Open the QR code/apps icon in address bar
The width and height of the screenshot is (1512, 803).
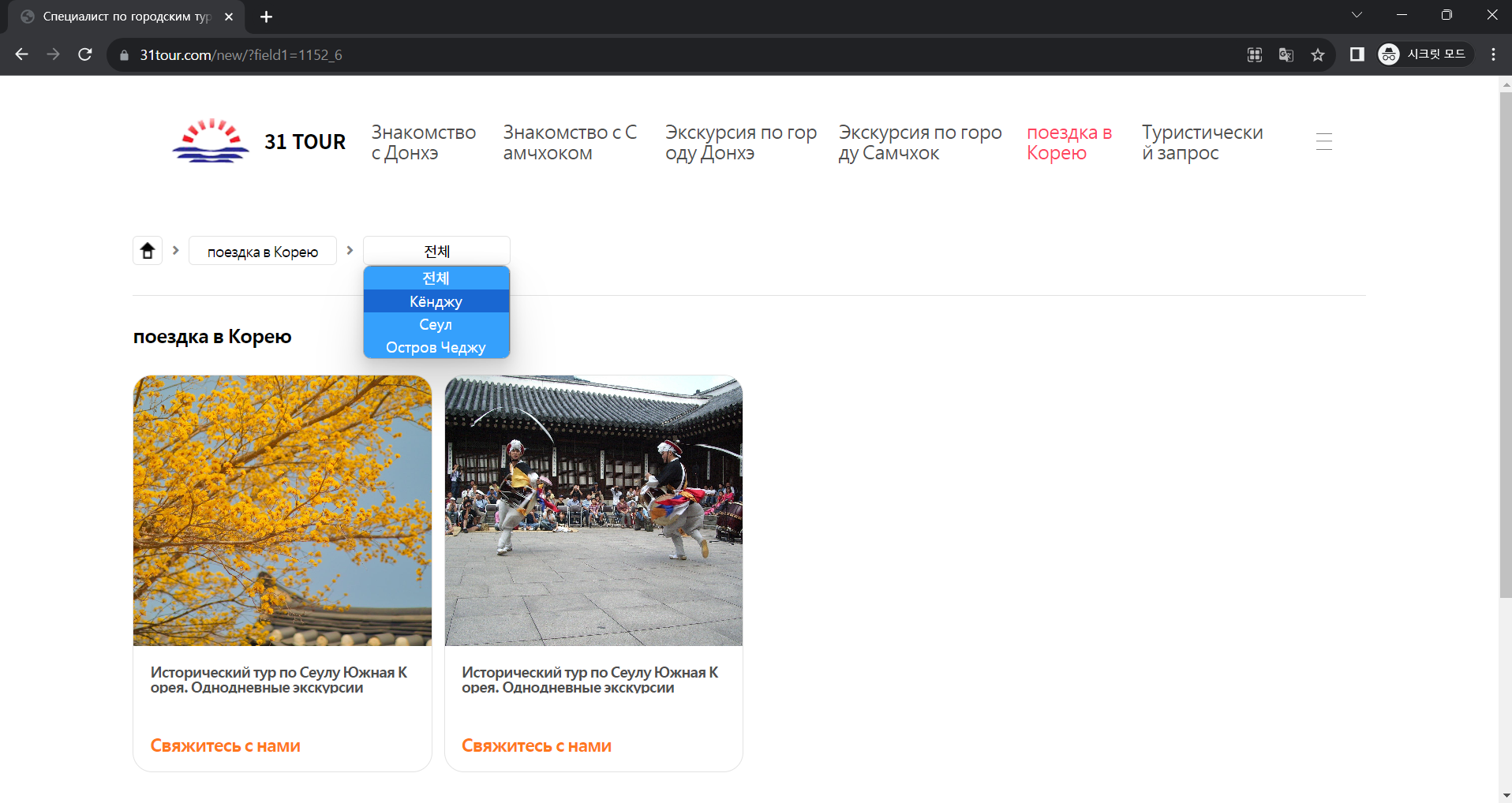tap(1255, 54)
